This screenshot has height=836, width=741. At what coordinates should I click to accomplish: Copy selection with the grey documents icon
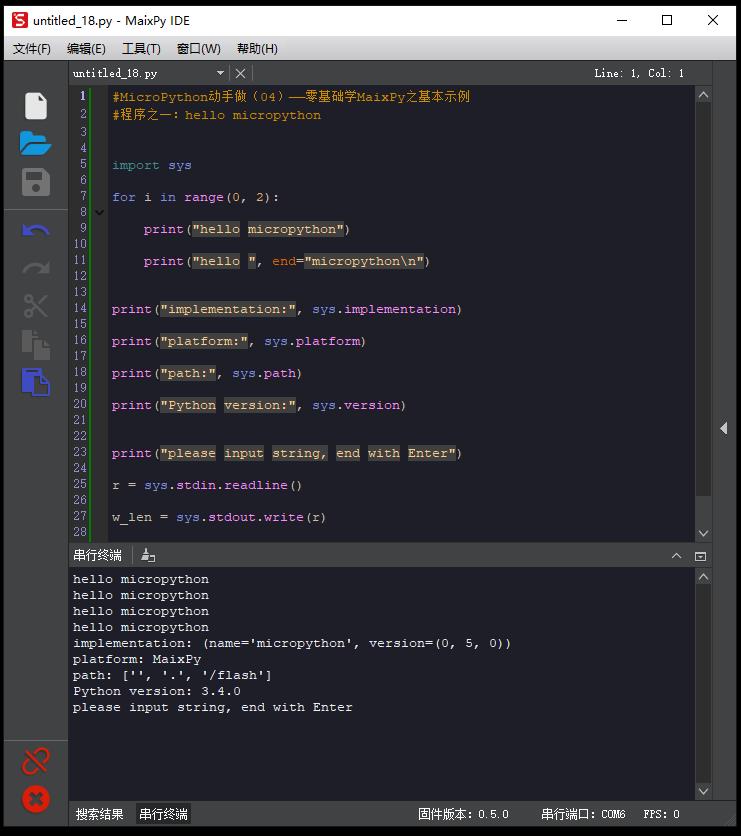[36, 345]
